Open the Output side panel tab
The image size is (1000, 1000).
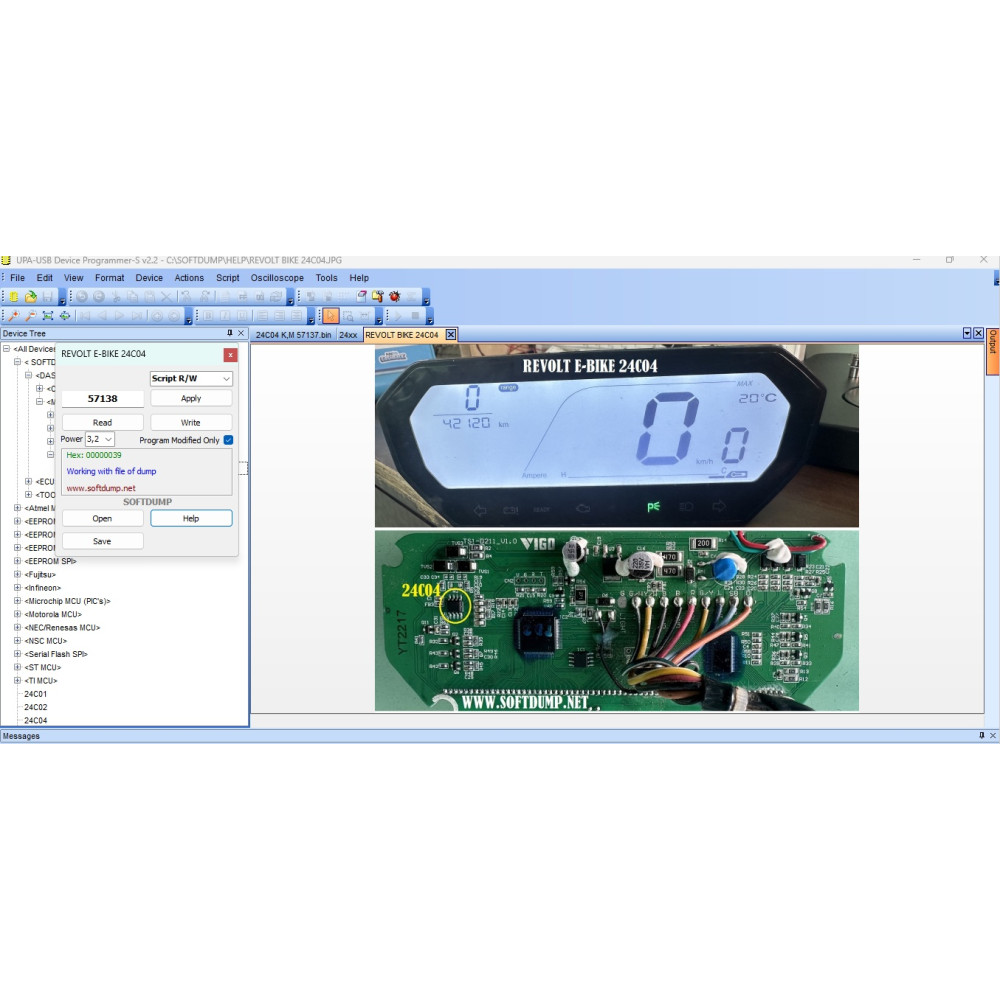993,351
